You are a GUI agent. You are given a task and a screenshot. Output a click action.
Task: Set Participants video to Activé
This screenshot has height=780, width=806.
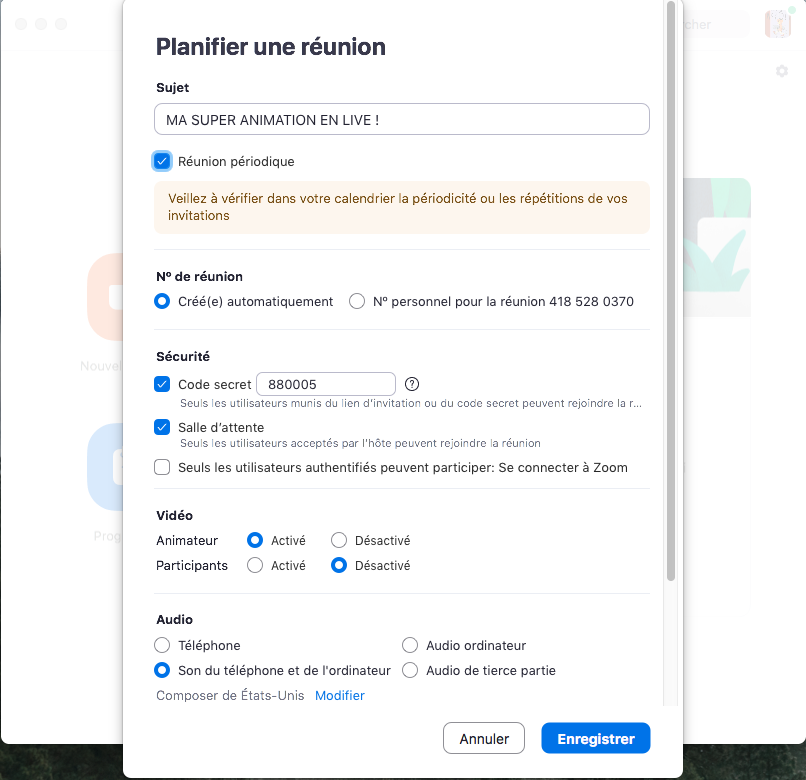(x=255, y=565)
